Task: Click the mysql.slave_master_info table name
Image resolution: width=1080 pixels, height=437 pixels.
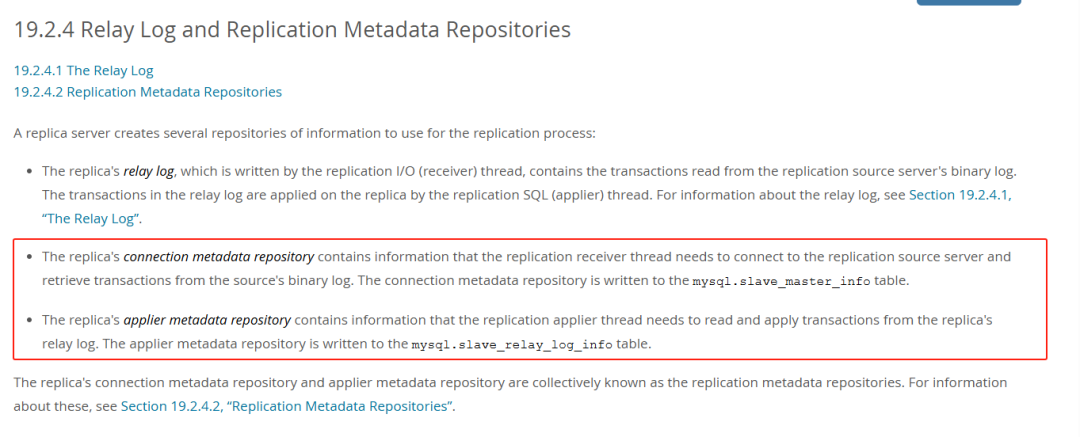Action: tap(781, 281)
